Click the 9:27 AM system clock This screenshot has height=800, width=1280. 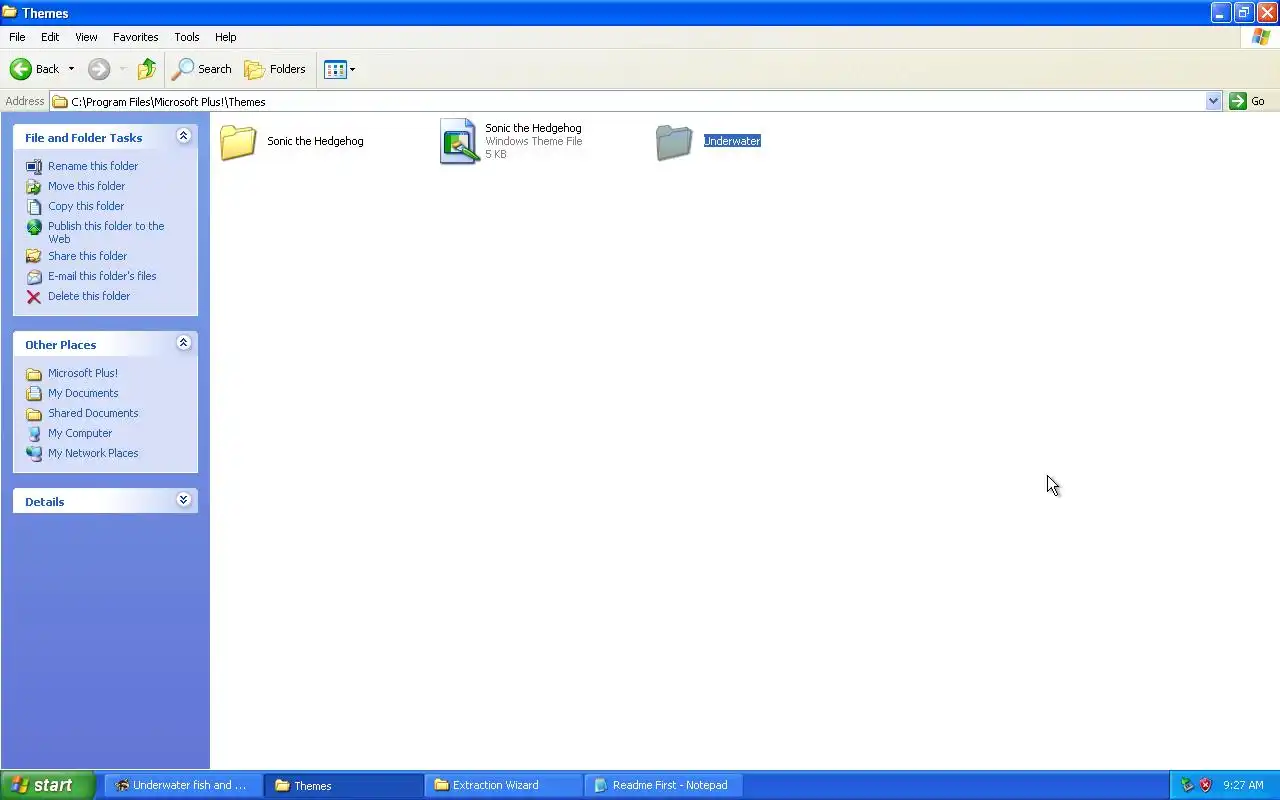(x=1243, y=785)
